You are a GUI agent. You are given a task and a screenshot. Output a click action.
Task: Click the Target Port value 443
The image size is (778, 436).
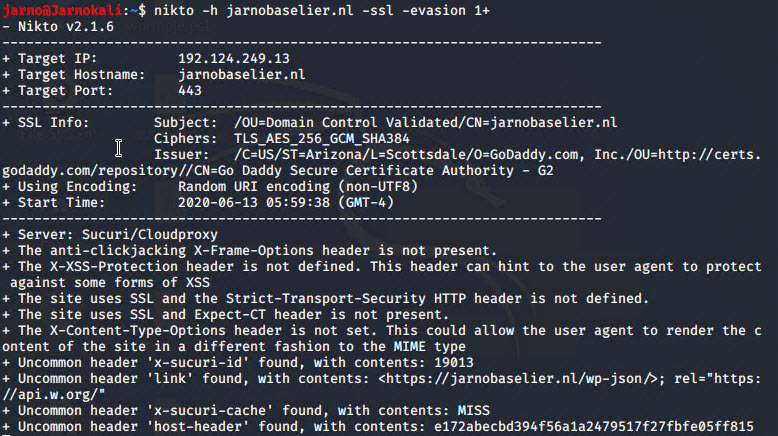(x=190, y=91)
